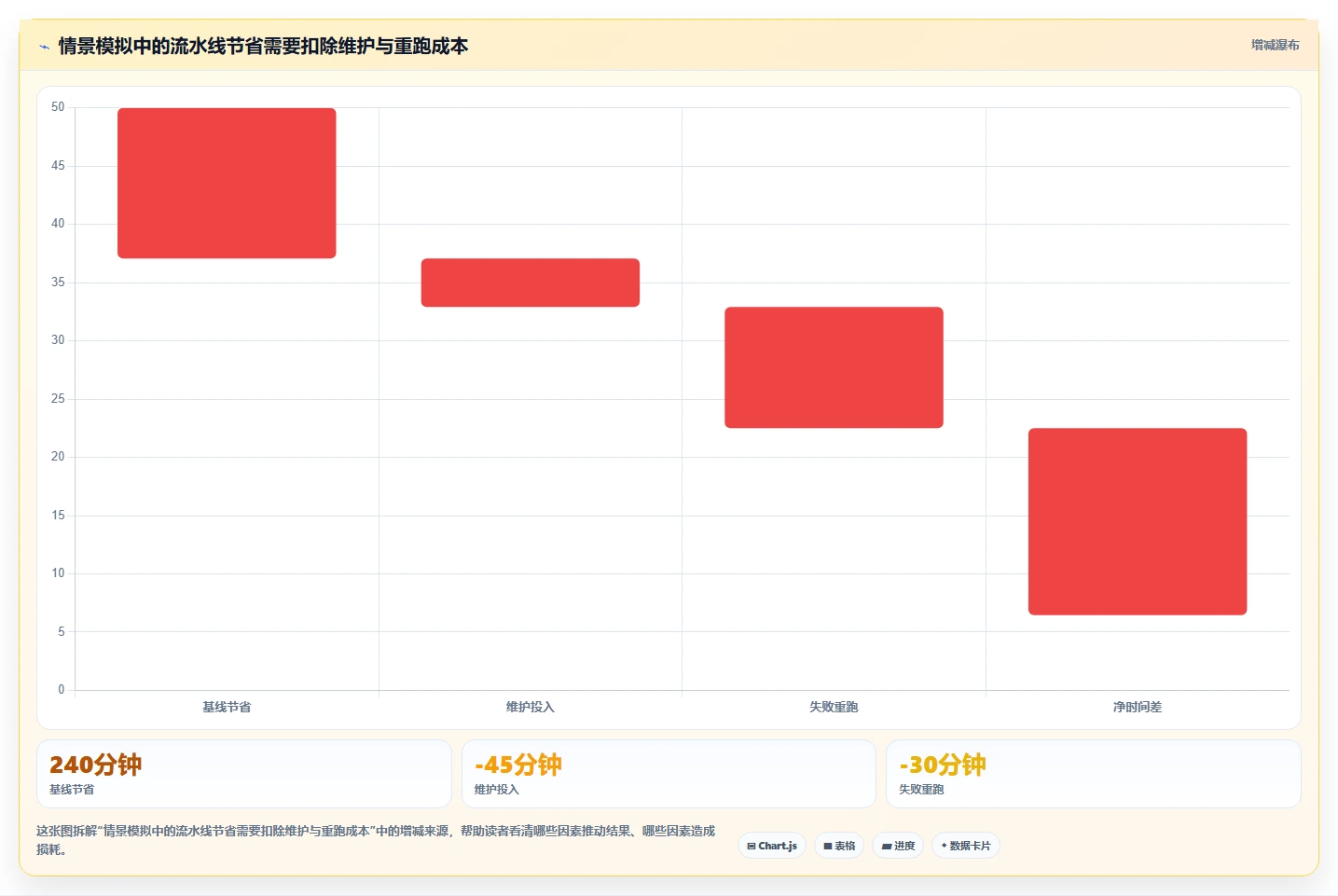Click the 进度 tag chip

click(898, 846)
